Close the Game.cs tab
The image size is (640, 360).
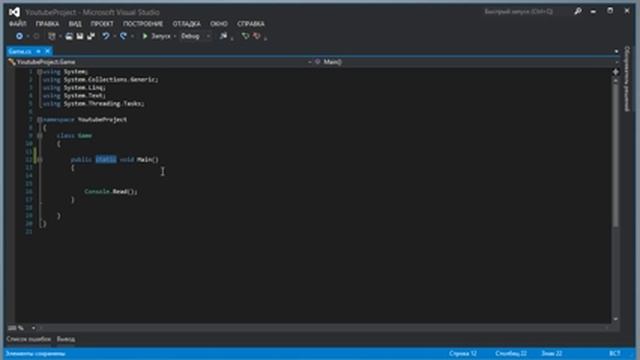(x=48, y=51)
